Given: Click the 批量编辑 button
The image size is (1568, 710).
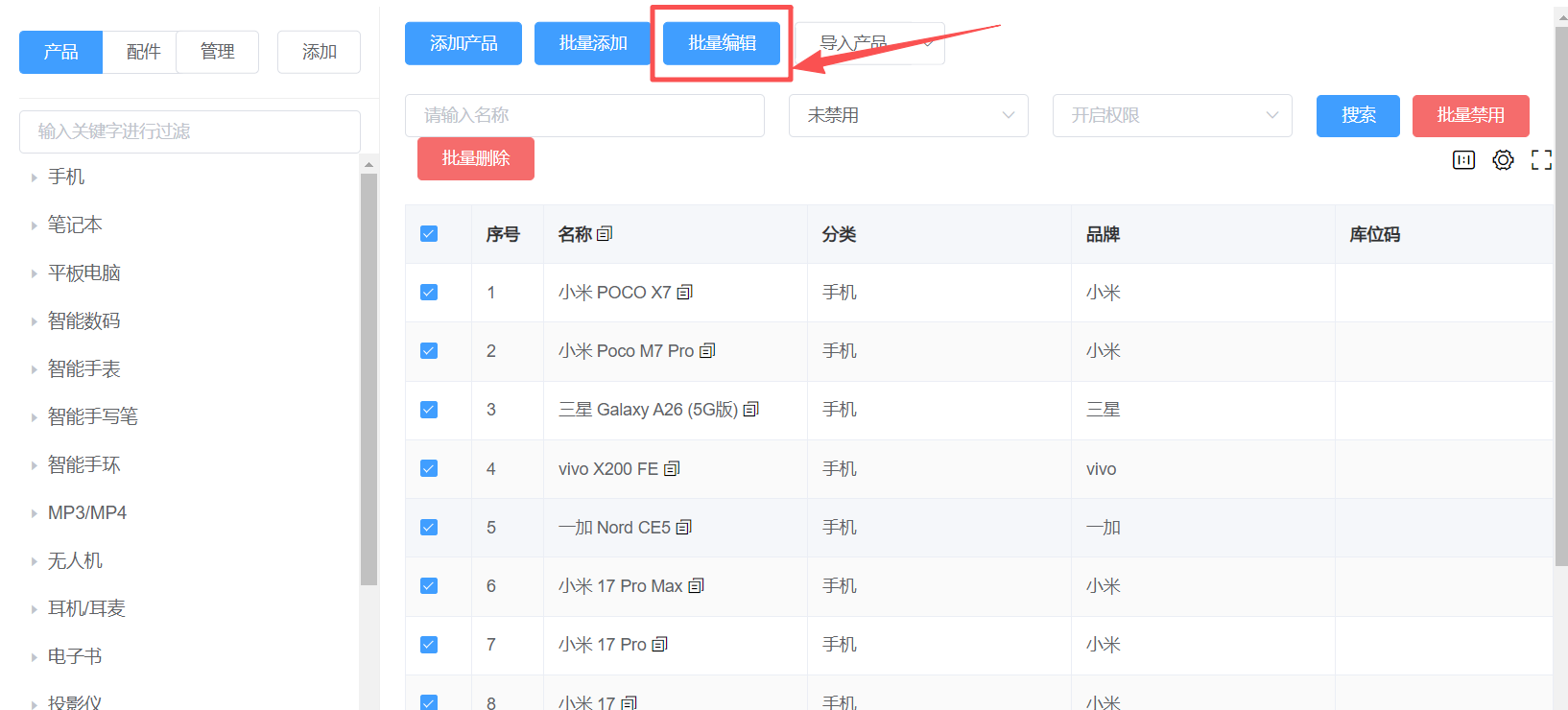Looking at the screenshot, I should point(722,43).
